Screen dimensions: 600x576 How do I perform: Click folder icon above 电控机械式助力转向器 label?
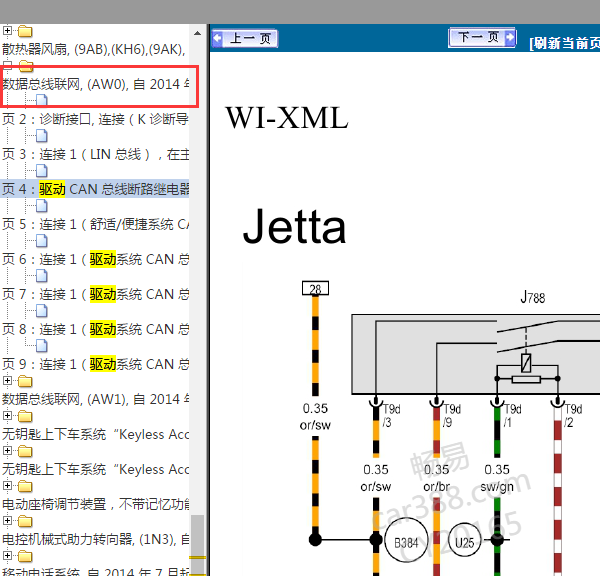(25, 521)
